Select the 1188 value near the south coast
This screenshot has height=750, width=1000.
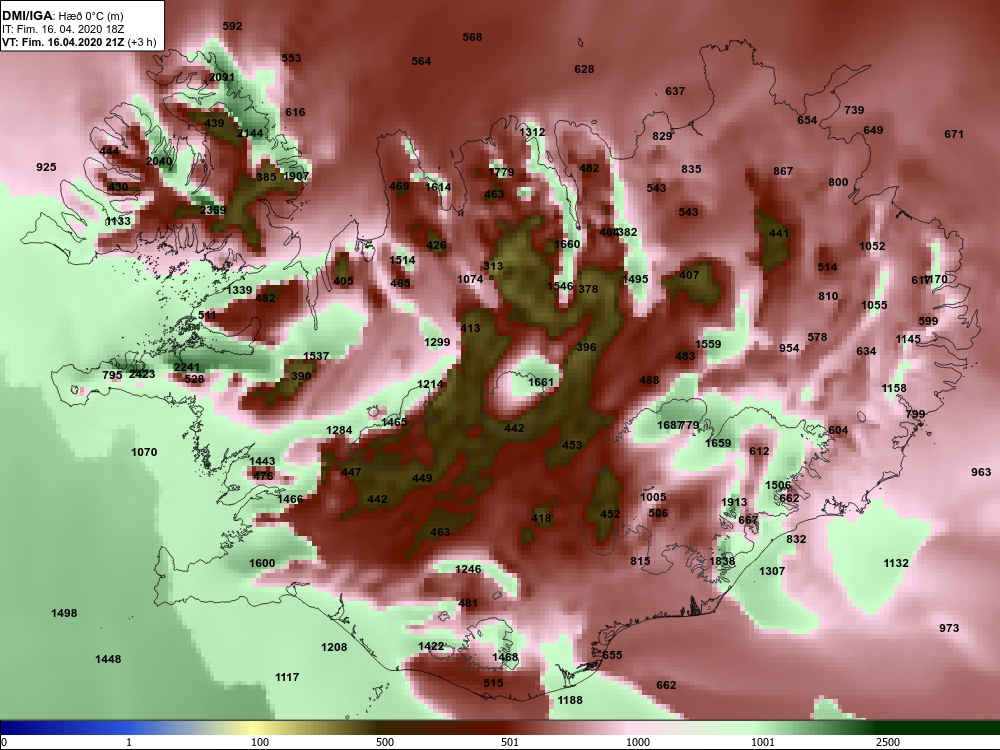pos(570,700)
